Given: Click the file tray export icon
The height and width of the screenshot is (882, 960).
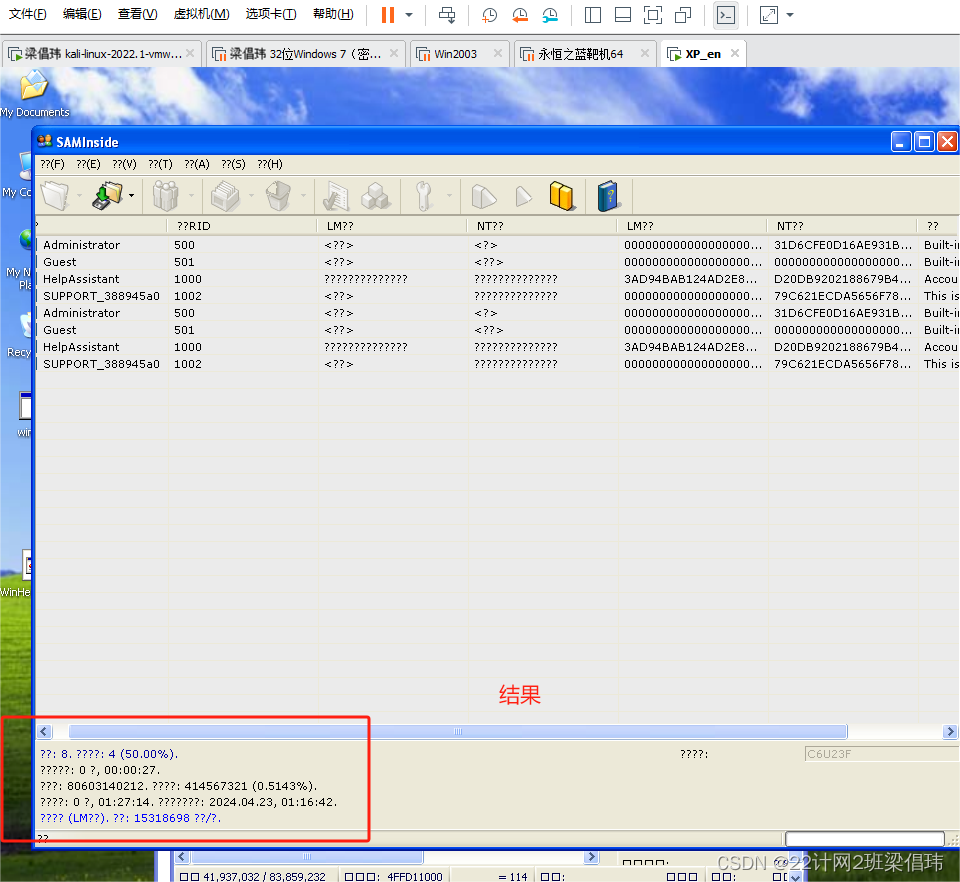Looking at the screenshot, I should (x=225, y=196).
